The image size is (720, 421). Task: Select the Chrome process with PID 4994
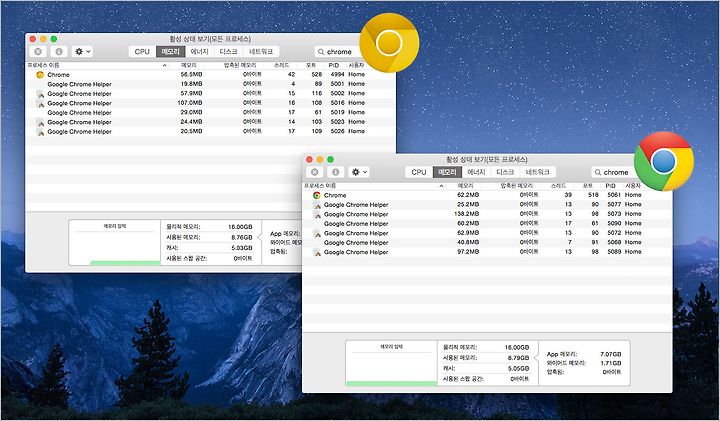click(210, 74)
